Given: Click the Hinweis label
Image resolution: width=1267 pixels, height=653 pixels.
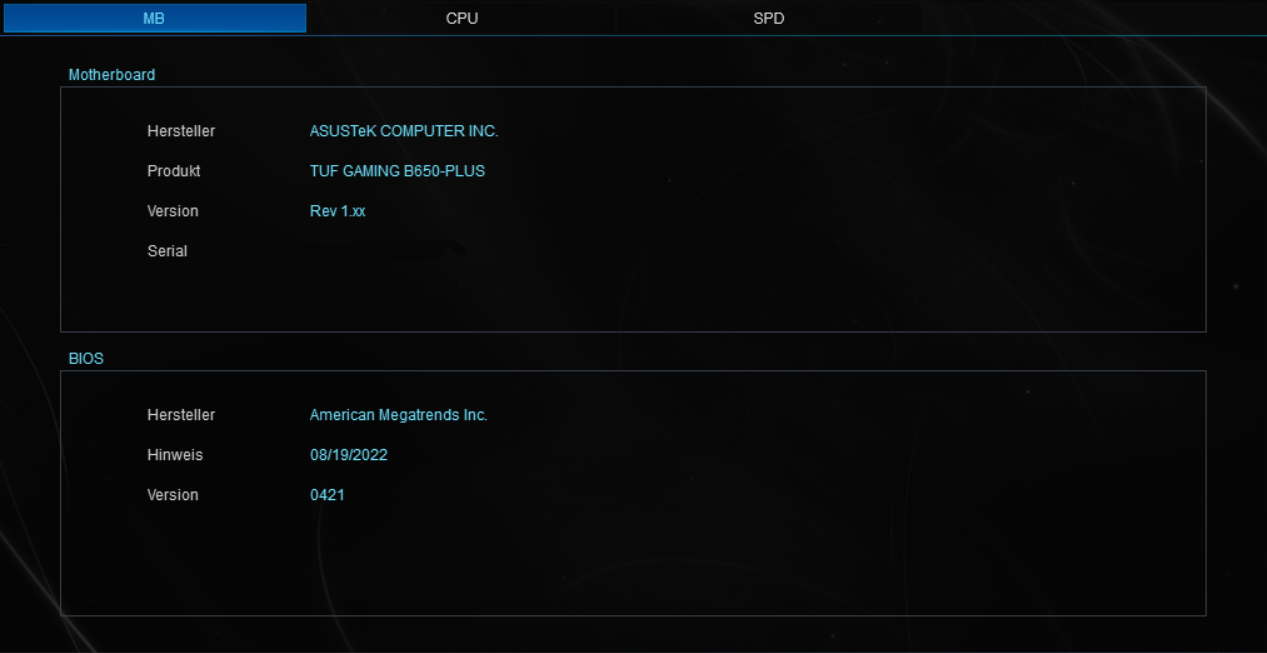Looking at the screenshot, I should pyautogui.click(x=175, y=455).
